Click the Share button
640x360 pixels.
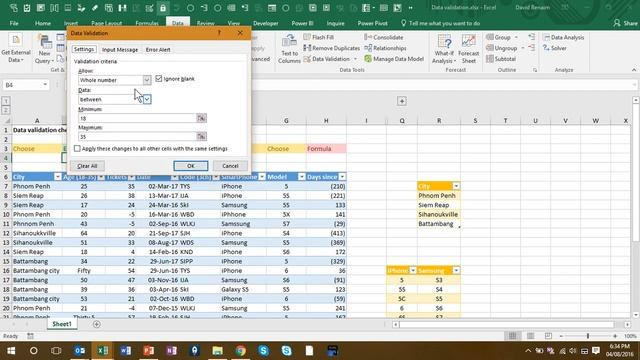[x=625, y=23]
